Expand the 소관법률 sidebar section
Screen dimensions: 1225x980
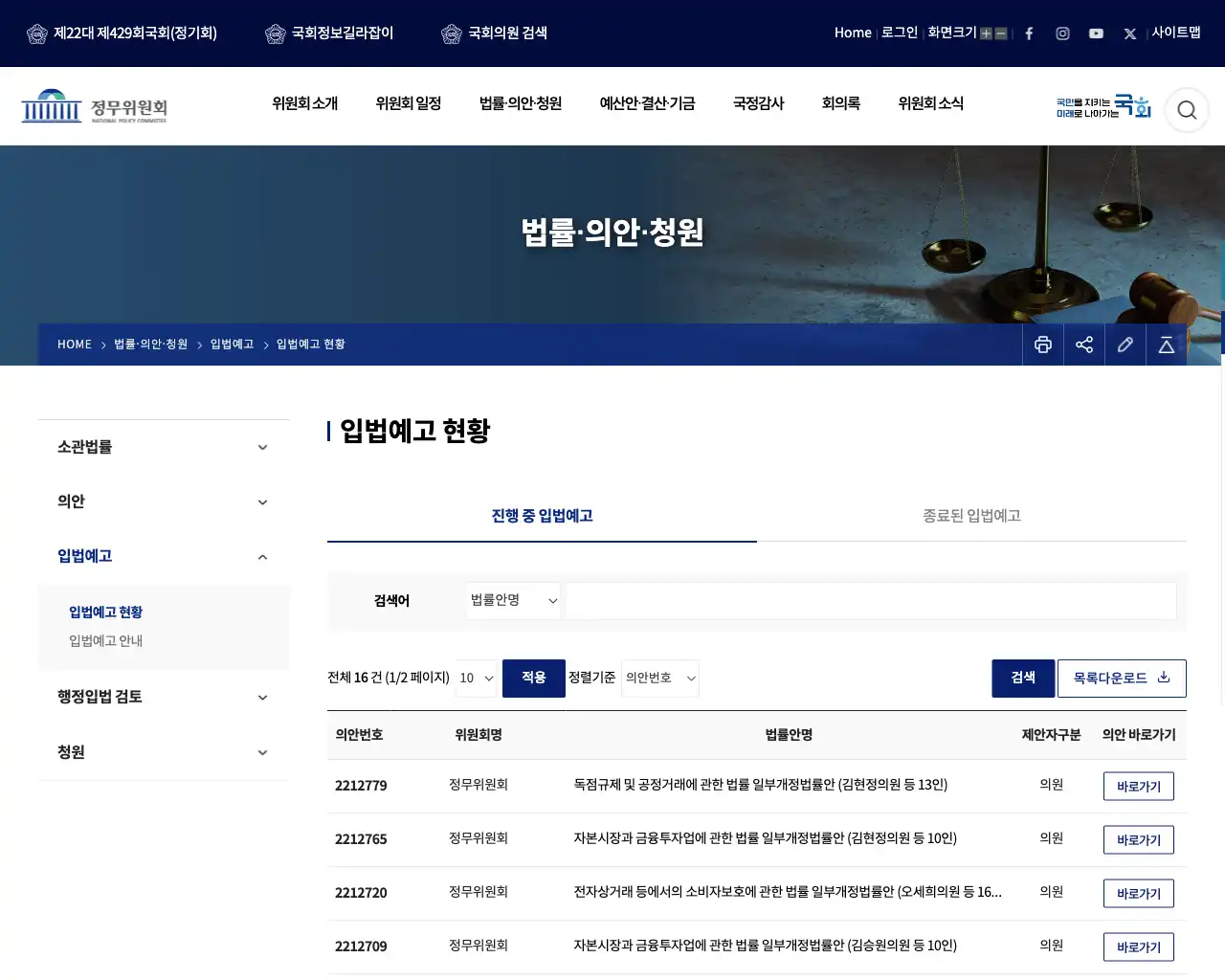164,447
